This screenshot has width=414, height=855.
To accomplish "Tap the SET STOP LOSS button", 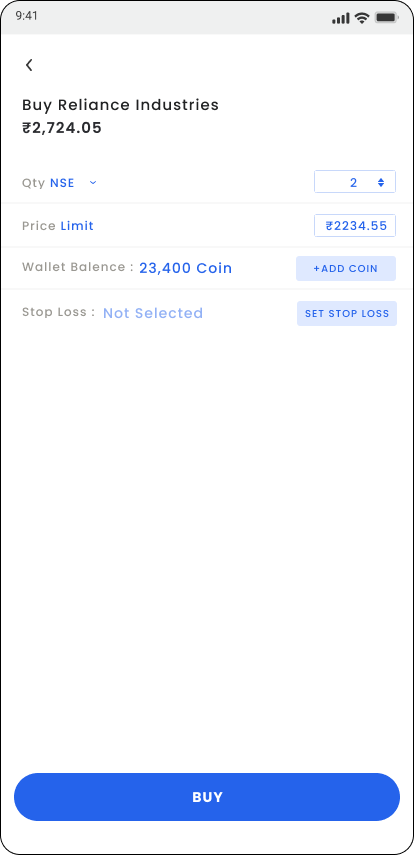I will tap(347, 314).
